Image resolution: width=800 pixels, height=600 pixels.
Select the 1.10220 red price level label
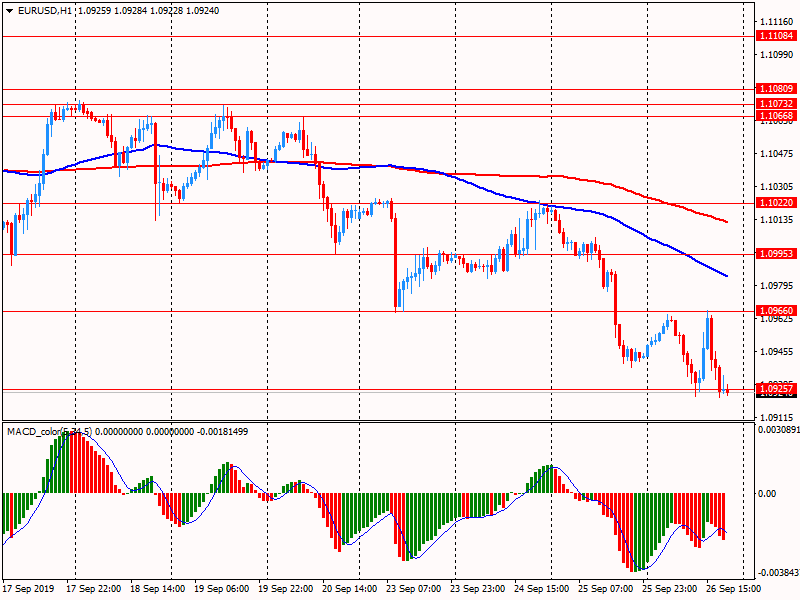[776, 203]
